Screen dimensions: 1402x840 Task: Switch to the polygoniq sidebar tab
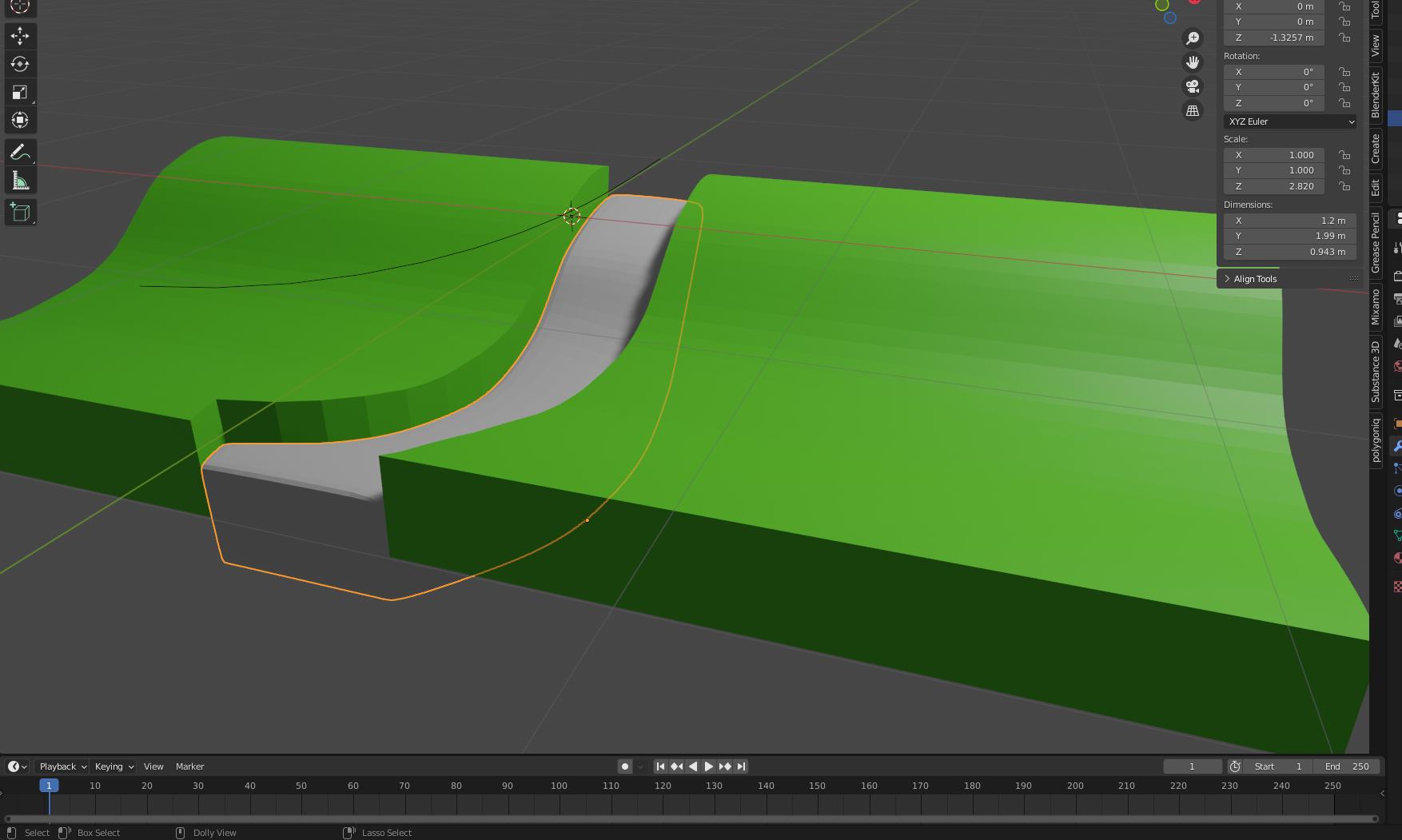[x=1376, y=440]
